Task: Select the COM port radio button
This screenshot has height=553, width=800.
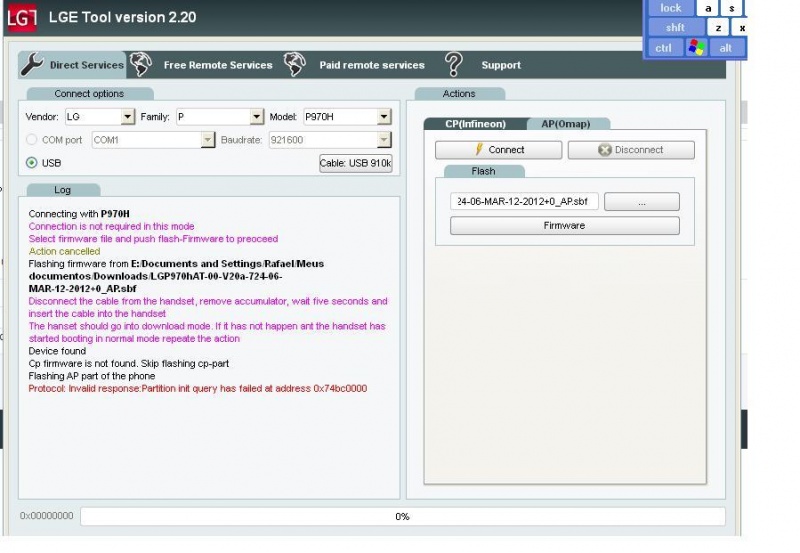Action: (32, 139)
